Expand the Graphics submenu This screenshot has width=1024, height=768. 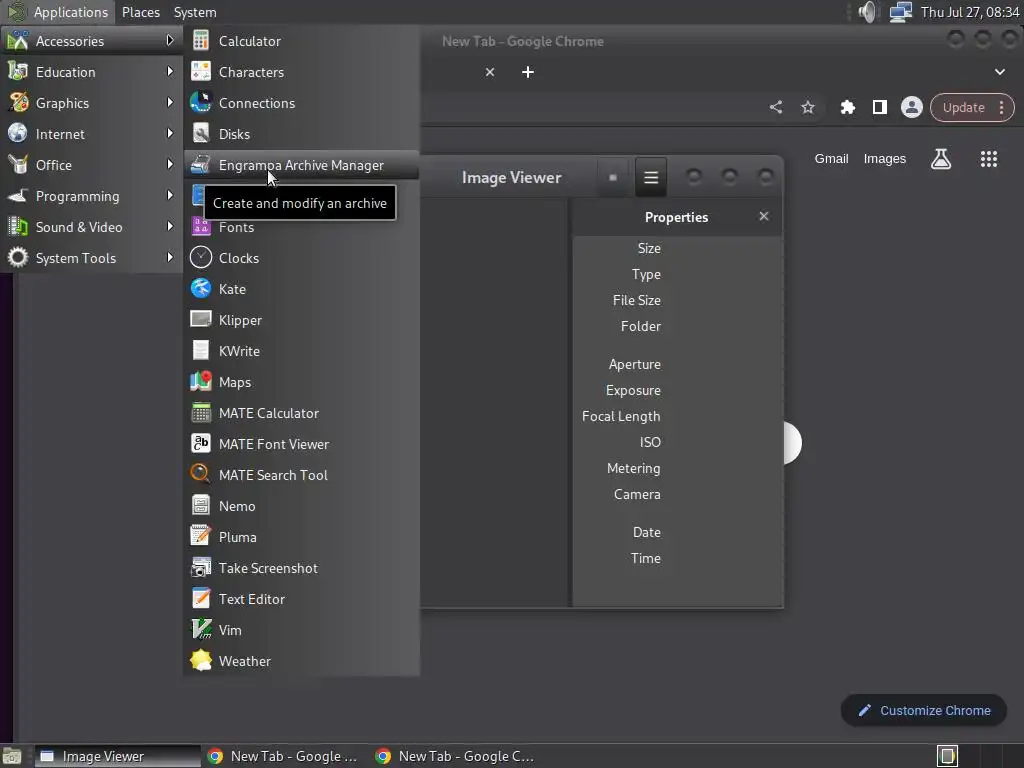(91, 103)
